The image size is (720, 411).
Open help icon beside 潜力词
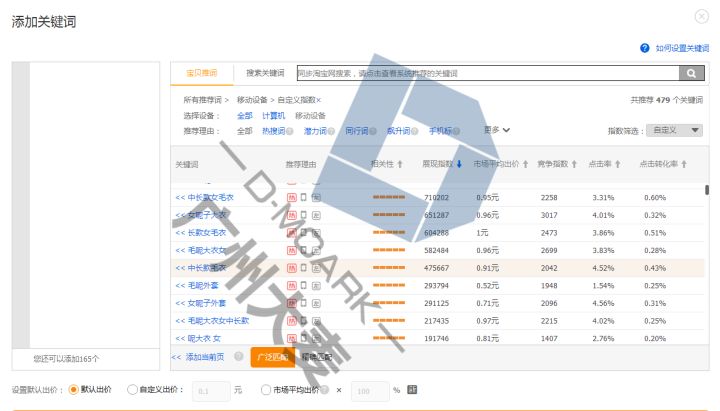click(331, 131)
